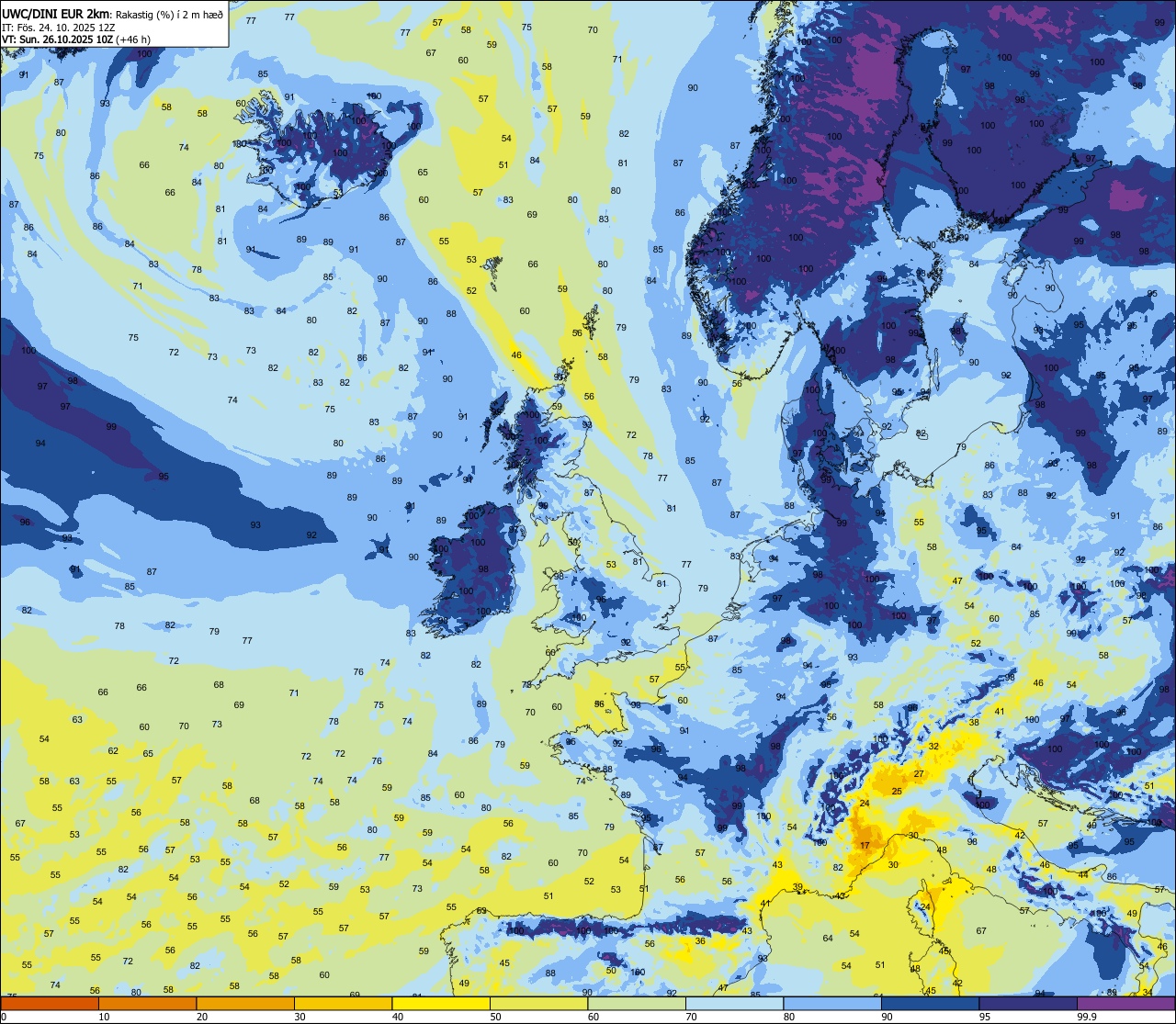Viewport: 1176px width, 1024px height.
Task: Select the pale blue 70–80 legend segment
Action: pos(735,1004)
